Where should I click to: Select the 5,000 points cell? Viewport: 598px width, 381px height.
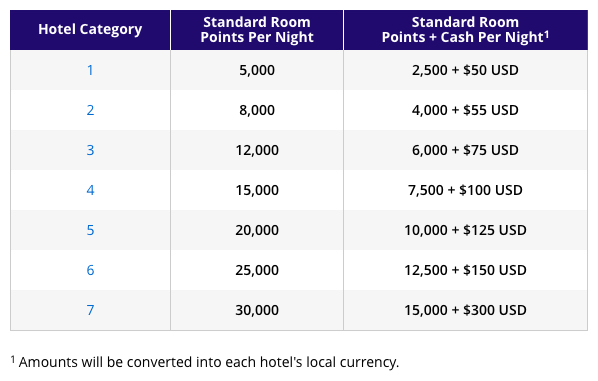click(x=257, y=70)
